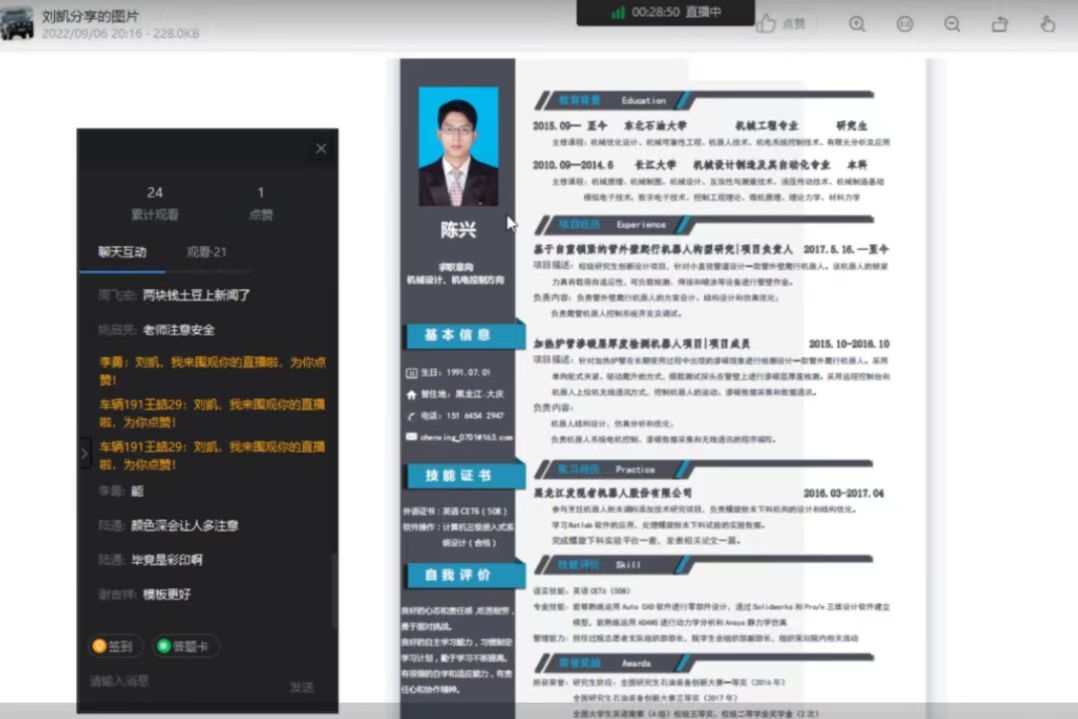Click the 签到 check-in button
The height and width of the screenshot is (719, 1078).
point(116,646)
